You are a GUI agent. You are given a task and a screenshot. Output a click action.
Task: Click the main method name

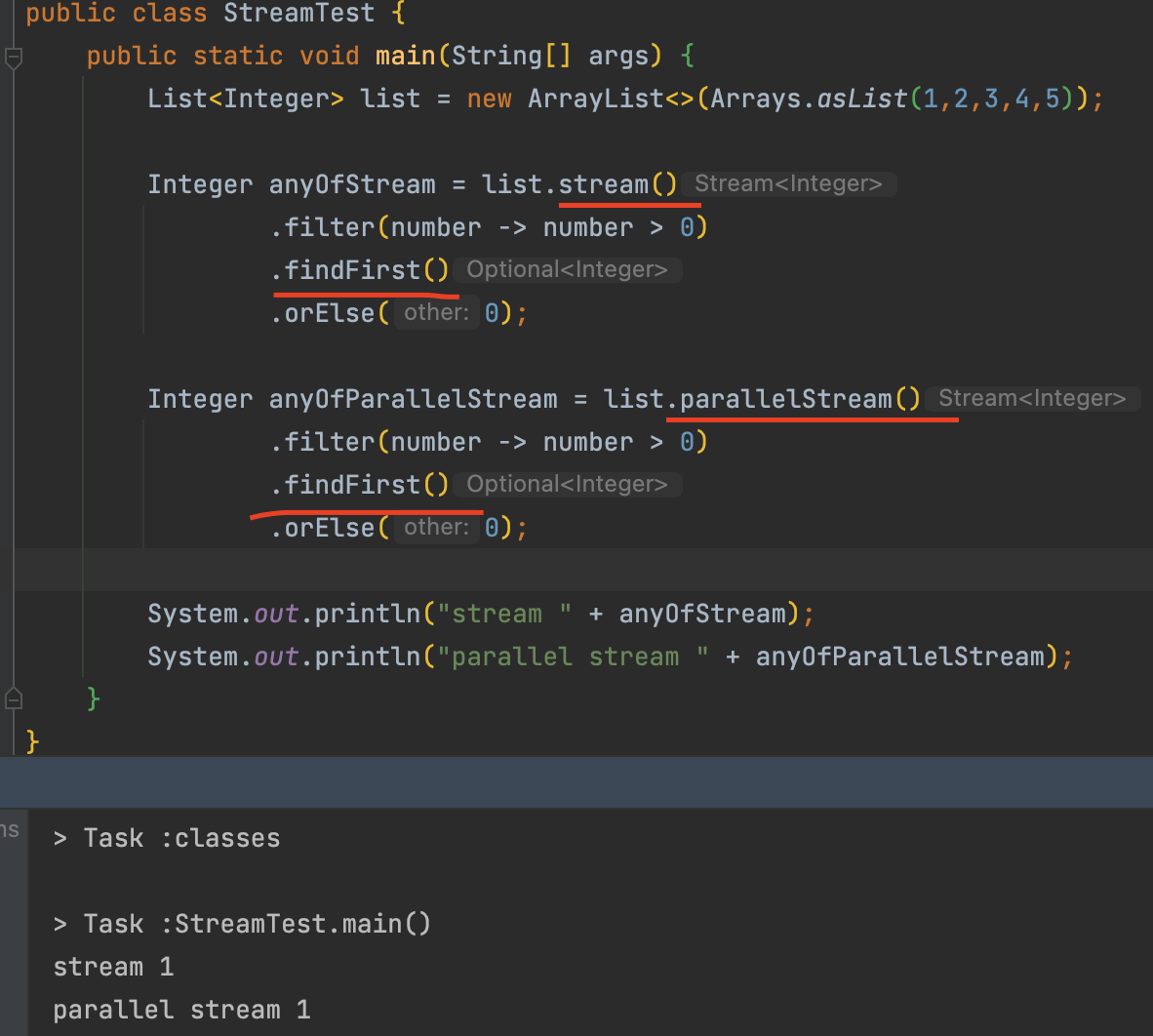[405, 56]
